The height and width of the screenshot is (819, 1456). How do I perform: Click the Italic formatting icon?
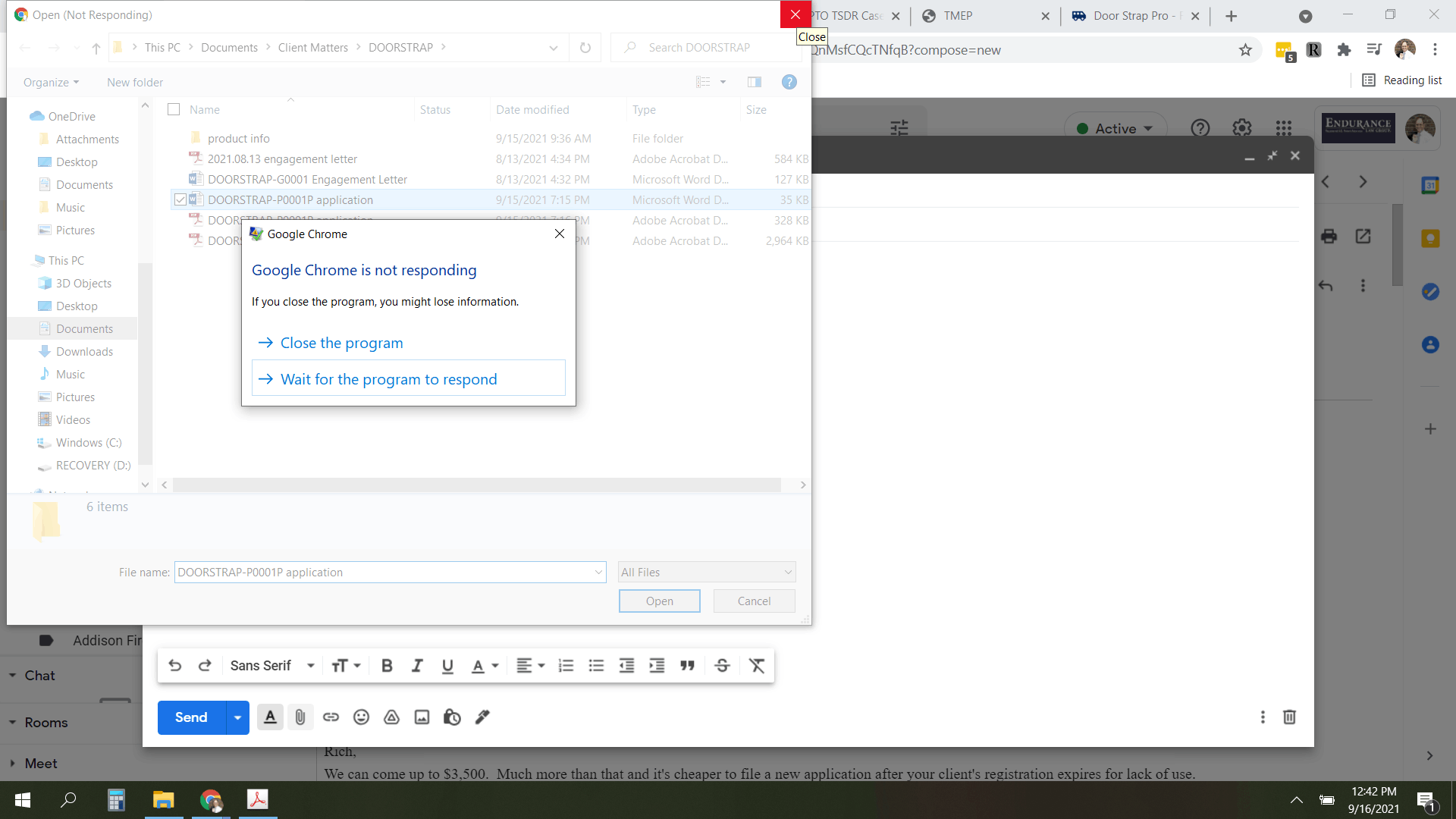pos(417,665)
